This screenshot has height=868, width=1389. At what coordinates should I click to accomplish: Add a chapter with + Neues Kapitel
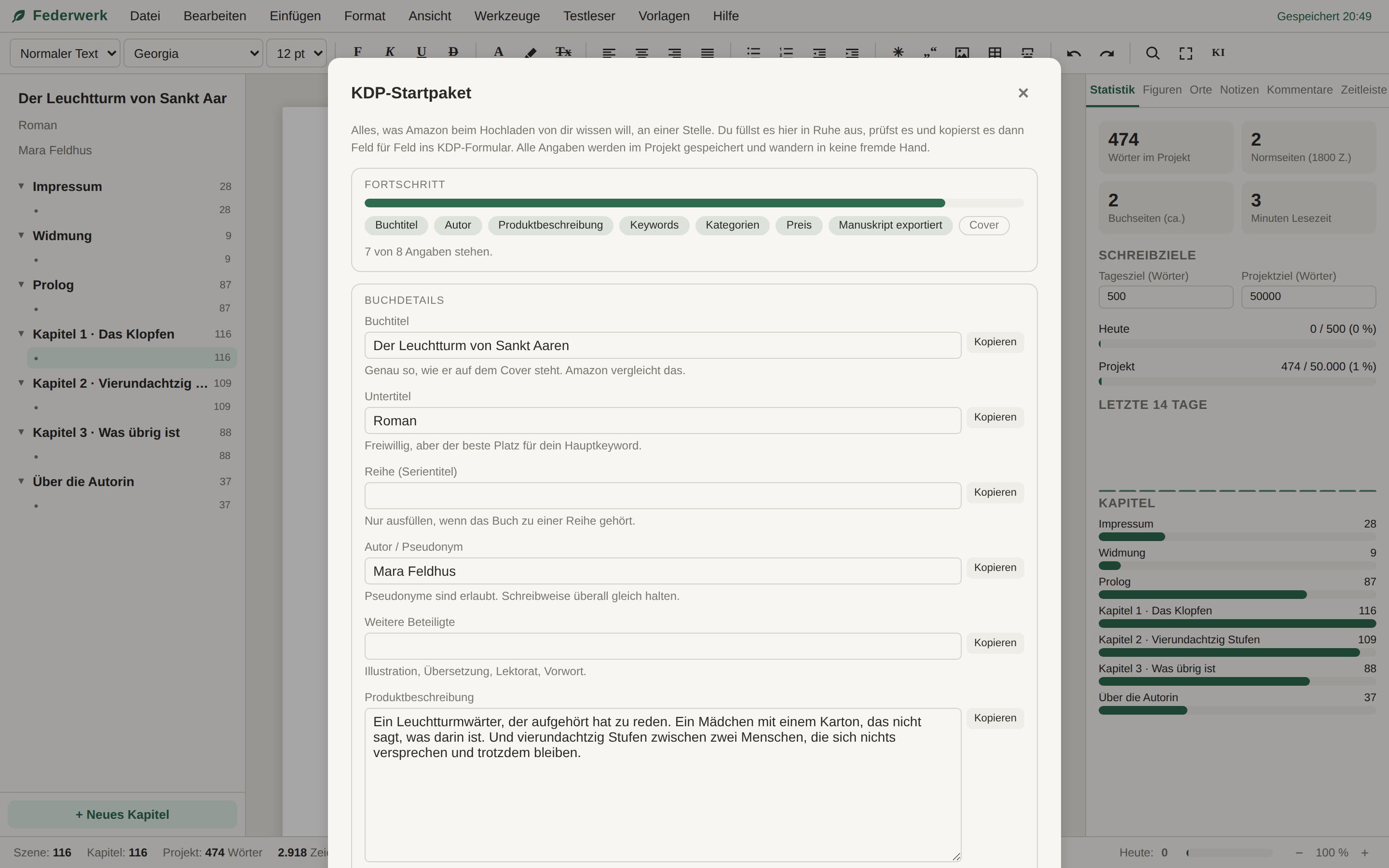click(x=122, y=814)
